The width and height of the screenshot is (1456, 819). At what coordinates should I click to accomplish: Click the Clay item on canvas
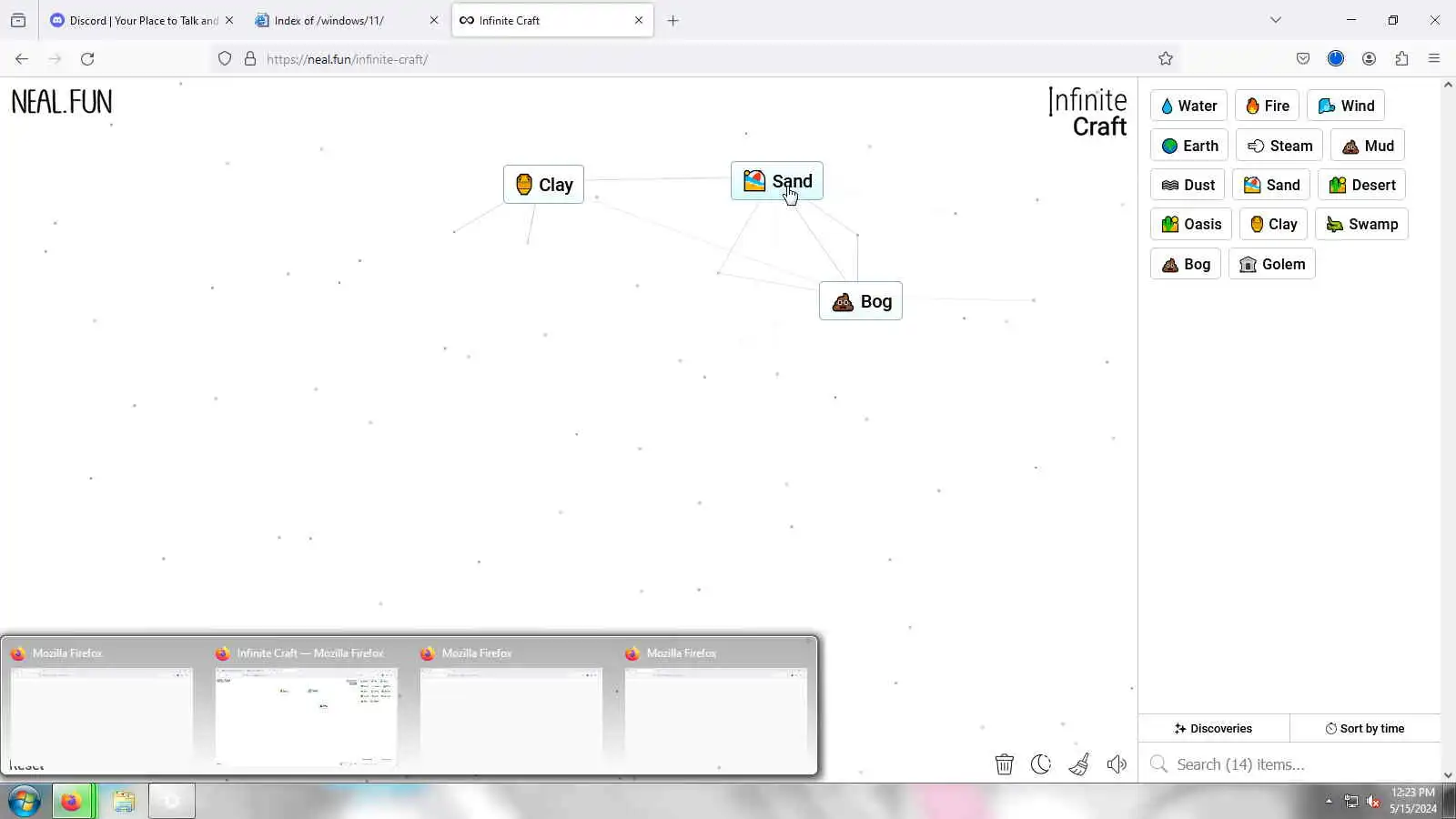click(543, 185)
